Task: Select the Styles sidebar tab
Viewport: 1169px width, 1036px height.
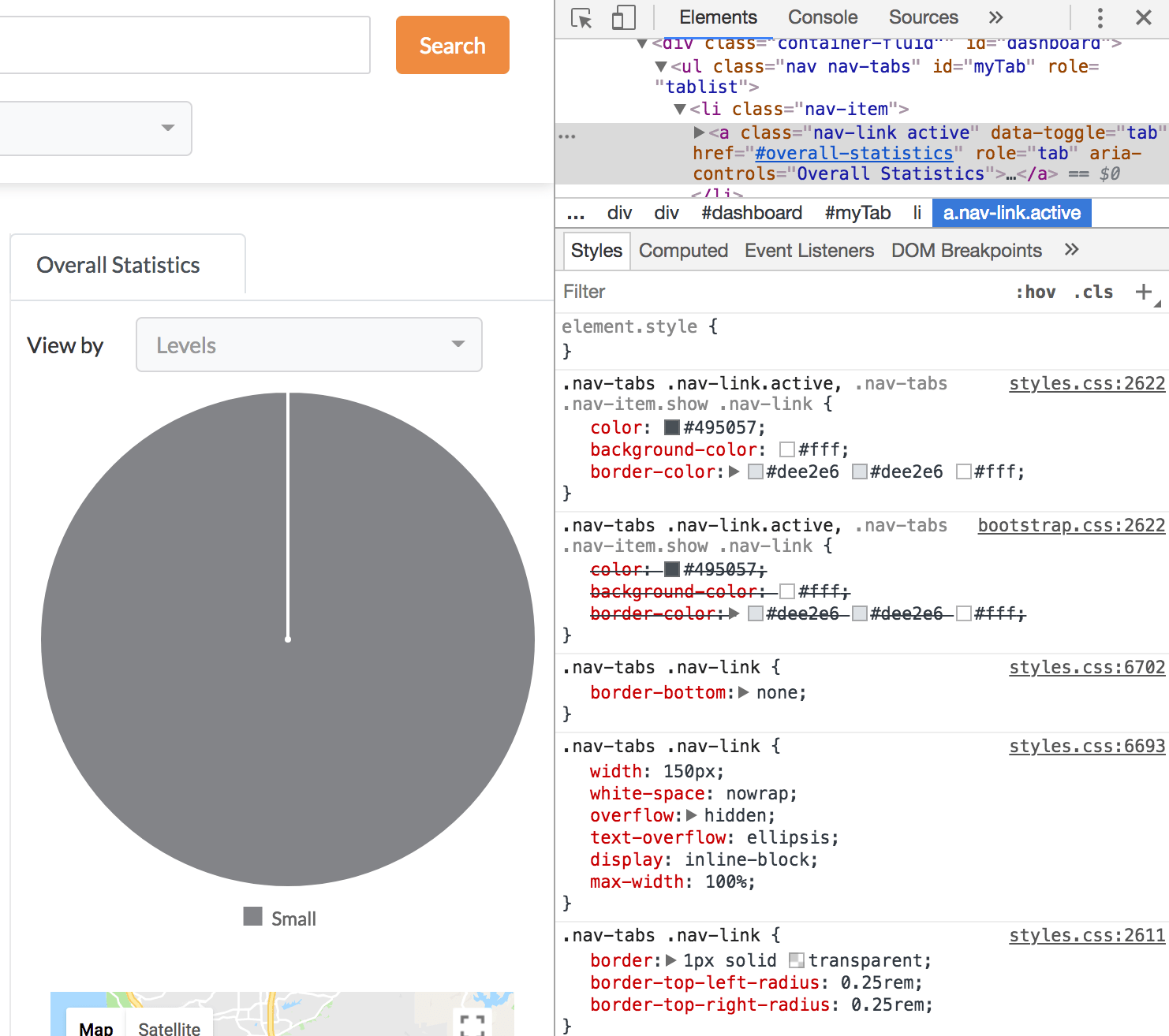Action: (x=596, y=251)
